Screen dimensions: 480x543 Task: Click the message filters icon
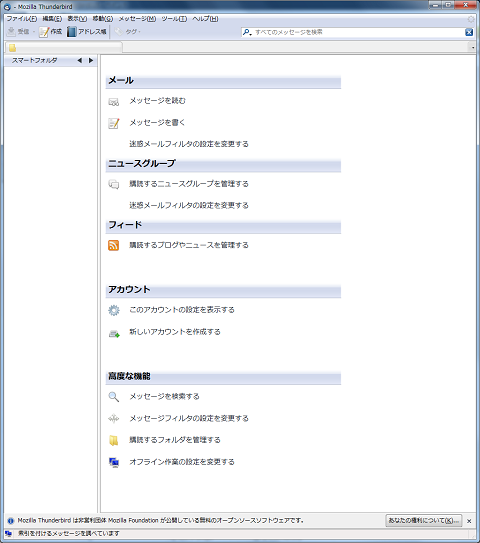[114, 419]
